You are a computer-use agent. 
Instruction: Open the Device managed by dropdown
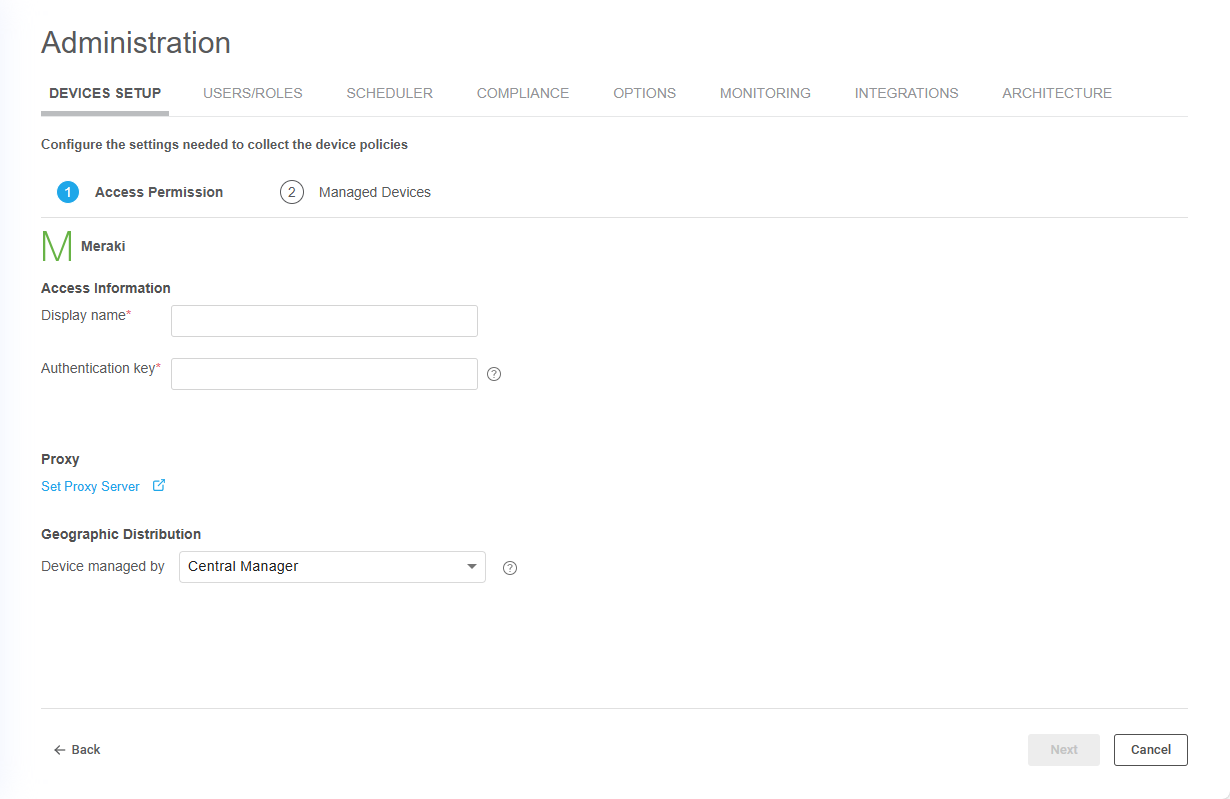(332, 567)
